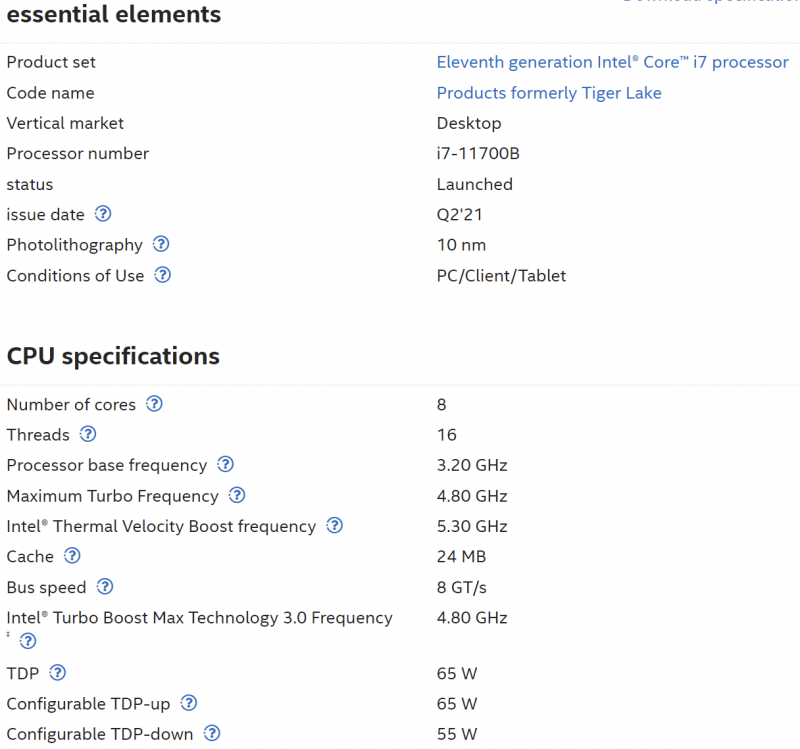Screen dimensions: 800x749
Task: Click help icon beside Cache
Action: pos(72,556)
